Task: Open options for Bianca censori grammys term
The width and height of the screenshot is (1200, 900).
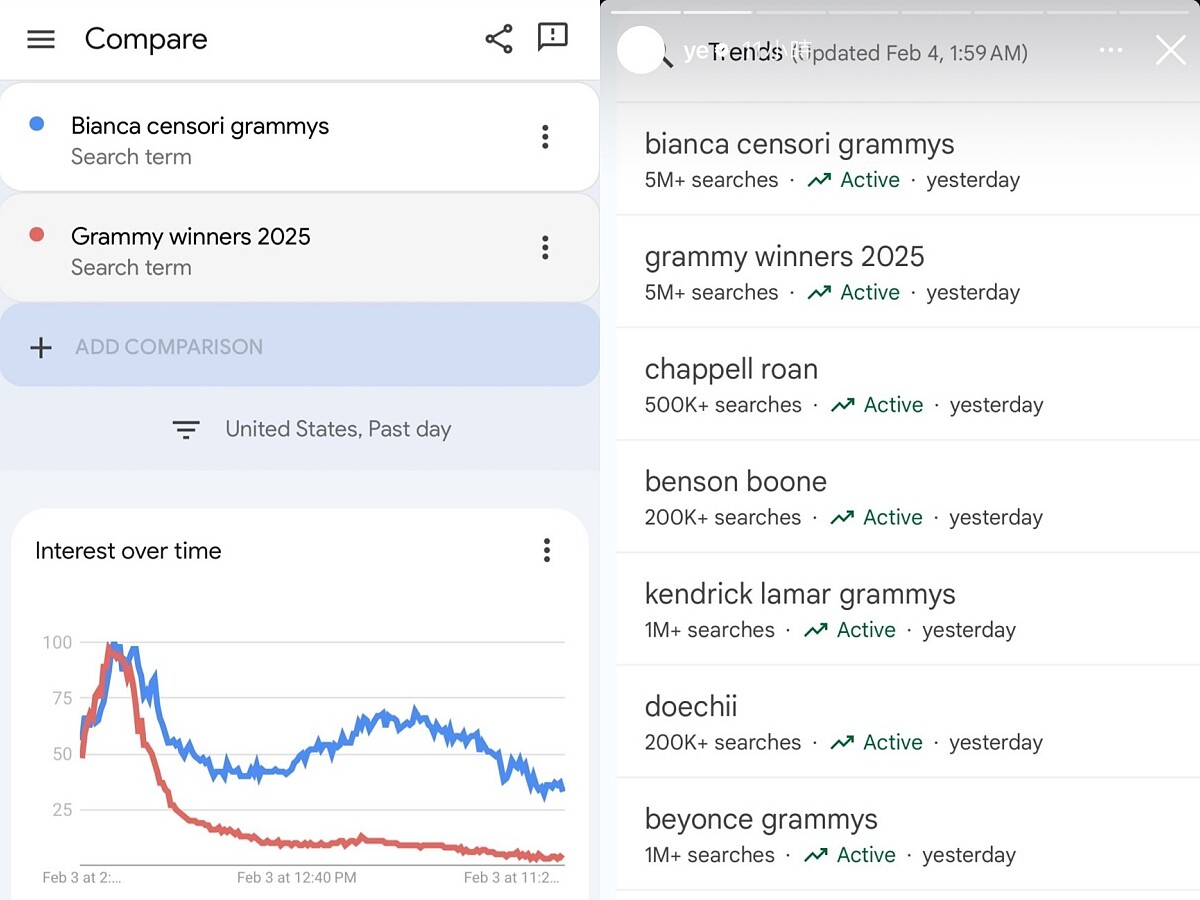Action: (x=545, y=137)
